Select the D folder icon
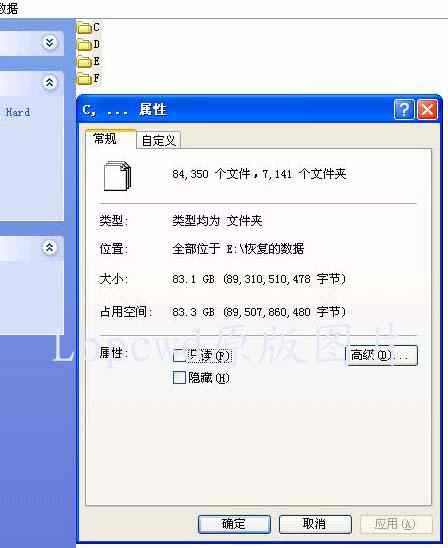 click(x=84, y=45)
